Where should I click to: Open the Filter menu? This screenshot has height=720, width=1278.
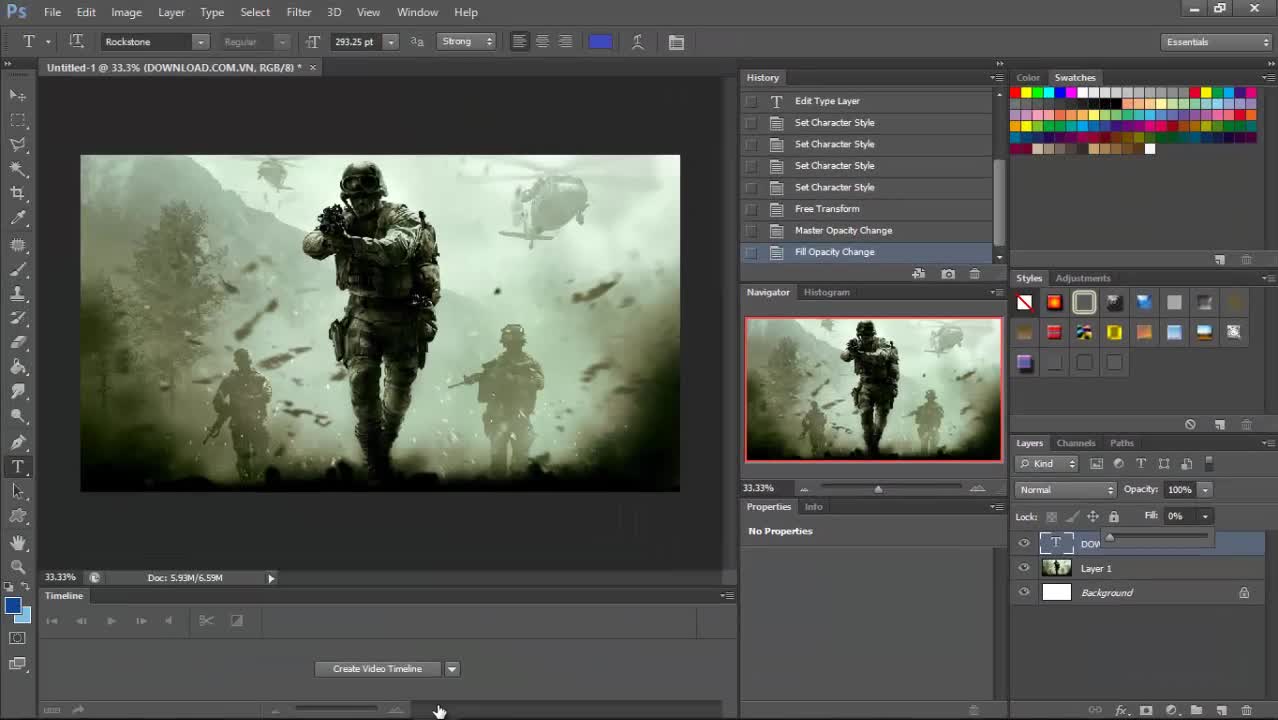pos(298,12)
